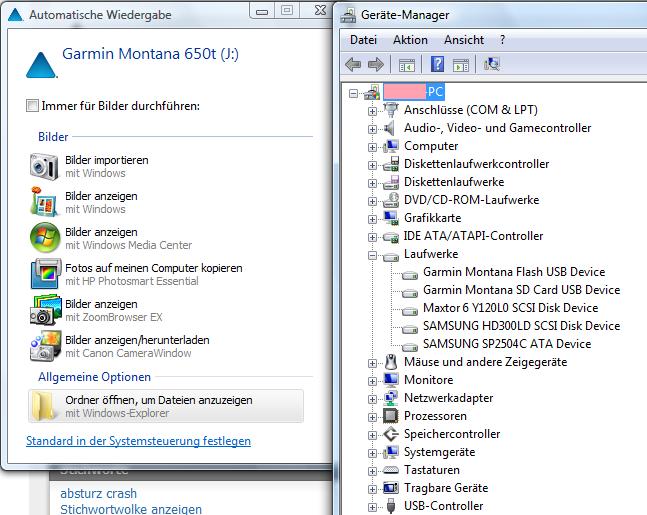The height and width of the screenshot is (515, 647).
Task: Collapse the root PC node in device tree
Action: (353, 93)
